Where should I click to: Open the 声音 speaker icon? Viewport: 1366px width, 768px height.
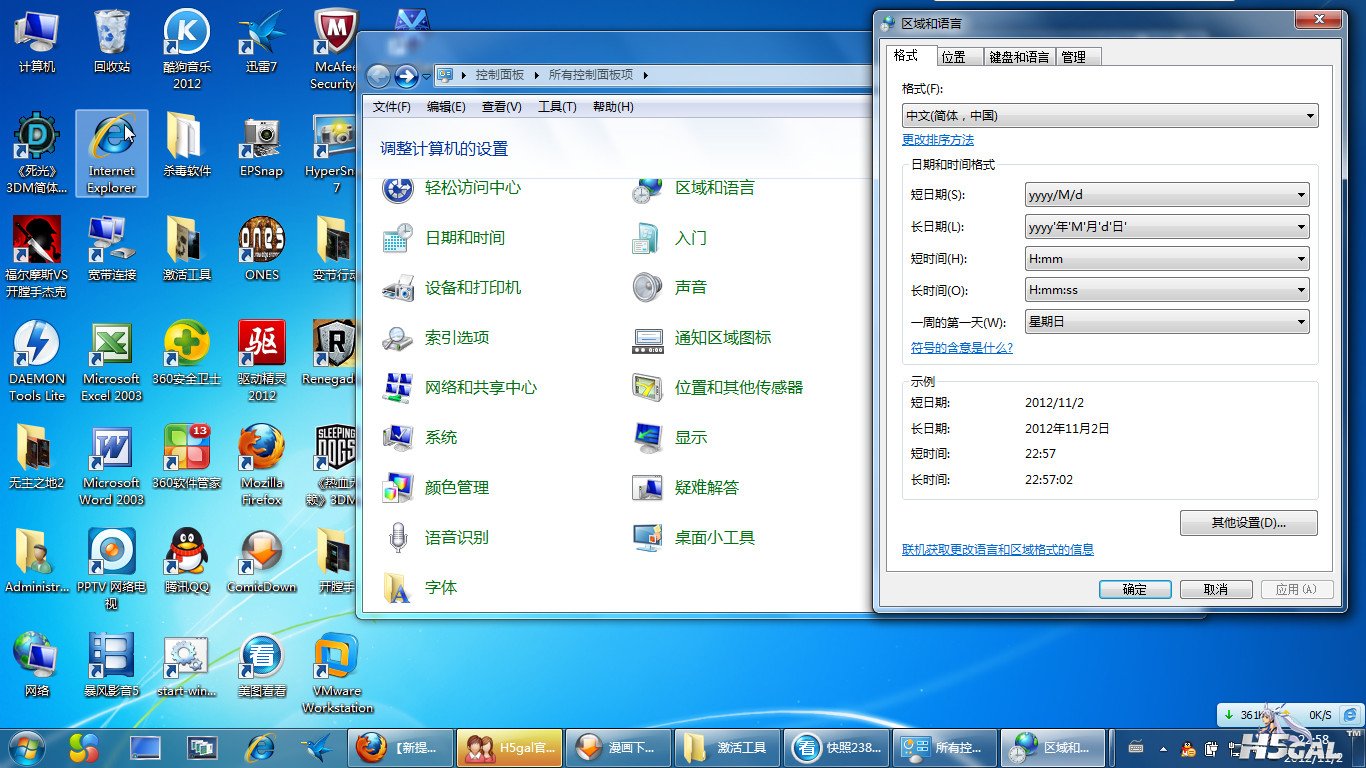tap(647, 288)
